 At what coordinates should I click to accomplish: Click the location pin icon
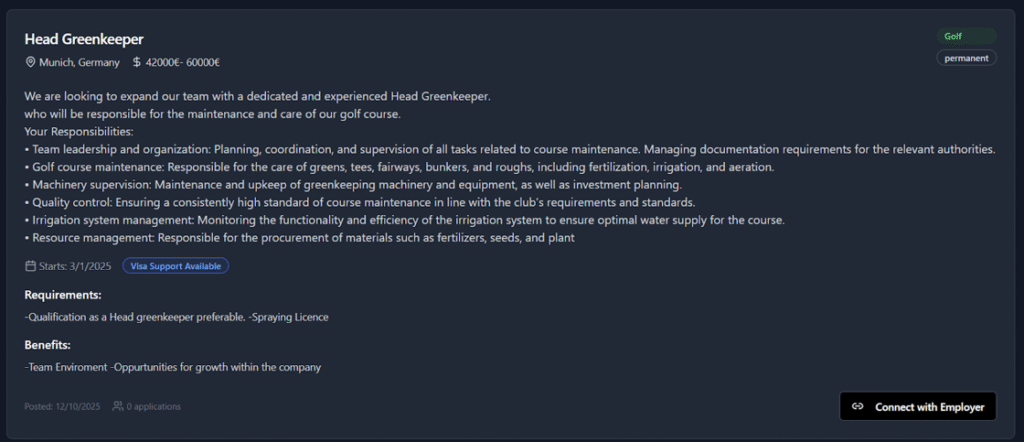click(31, 63)
